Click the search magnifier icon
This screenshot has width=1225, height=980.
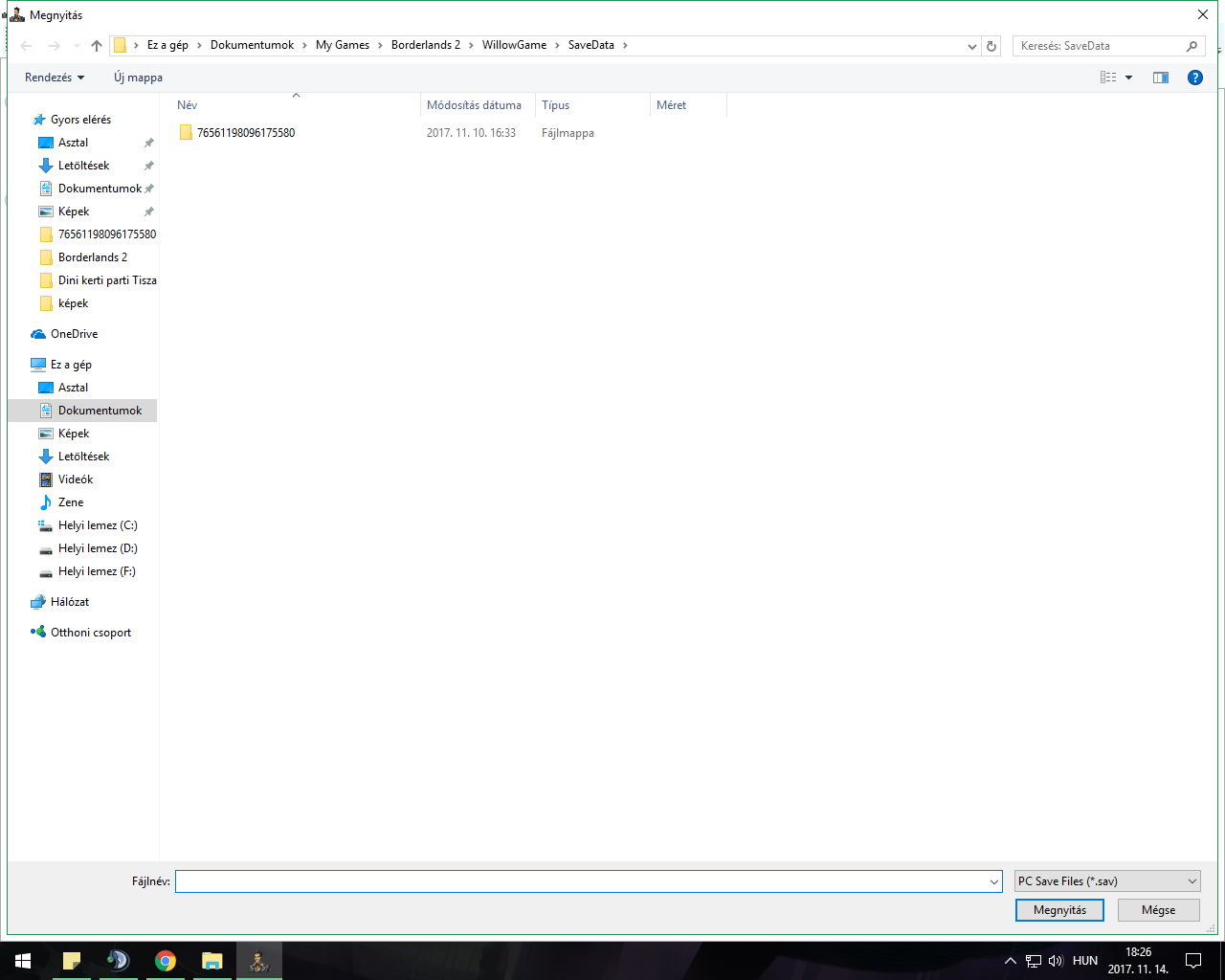(x=1192, y=46)
